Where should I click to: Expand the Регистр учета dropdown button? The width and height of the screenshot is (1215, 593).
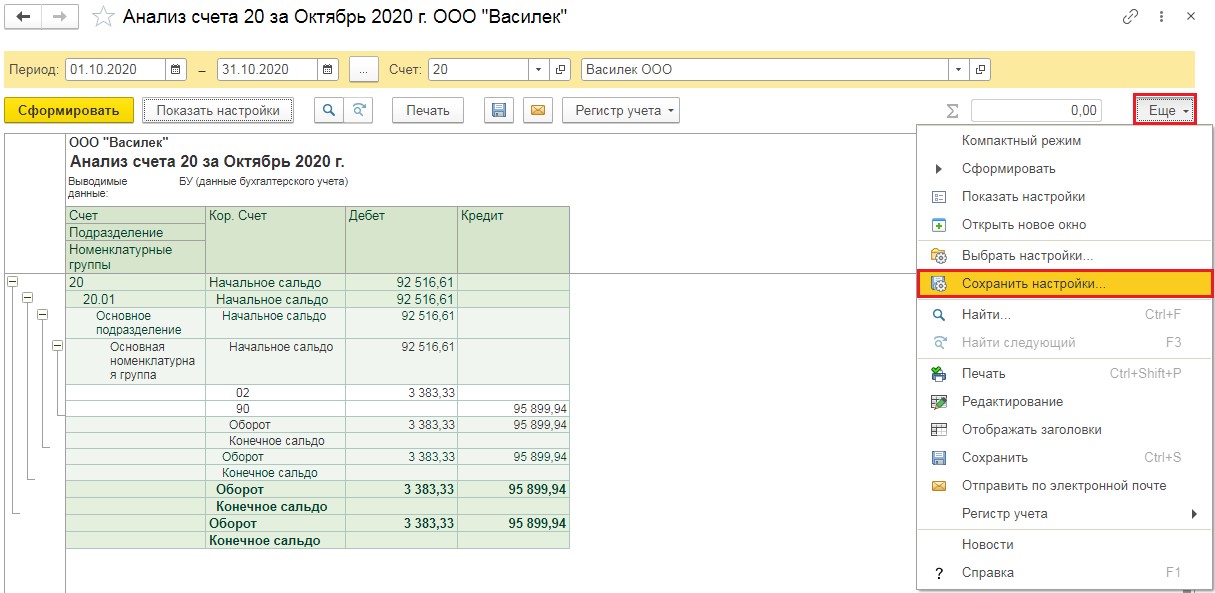click(621, 111)
